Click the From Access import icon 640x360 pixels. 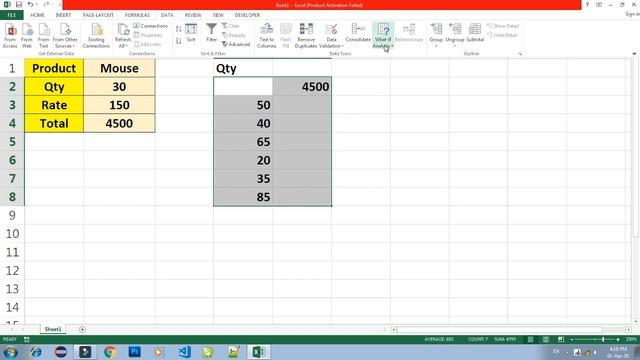click(x=10, y=36)
